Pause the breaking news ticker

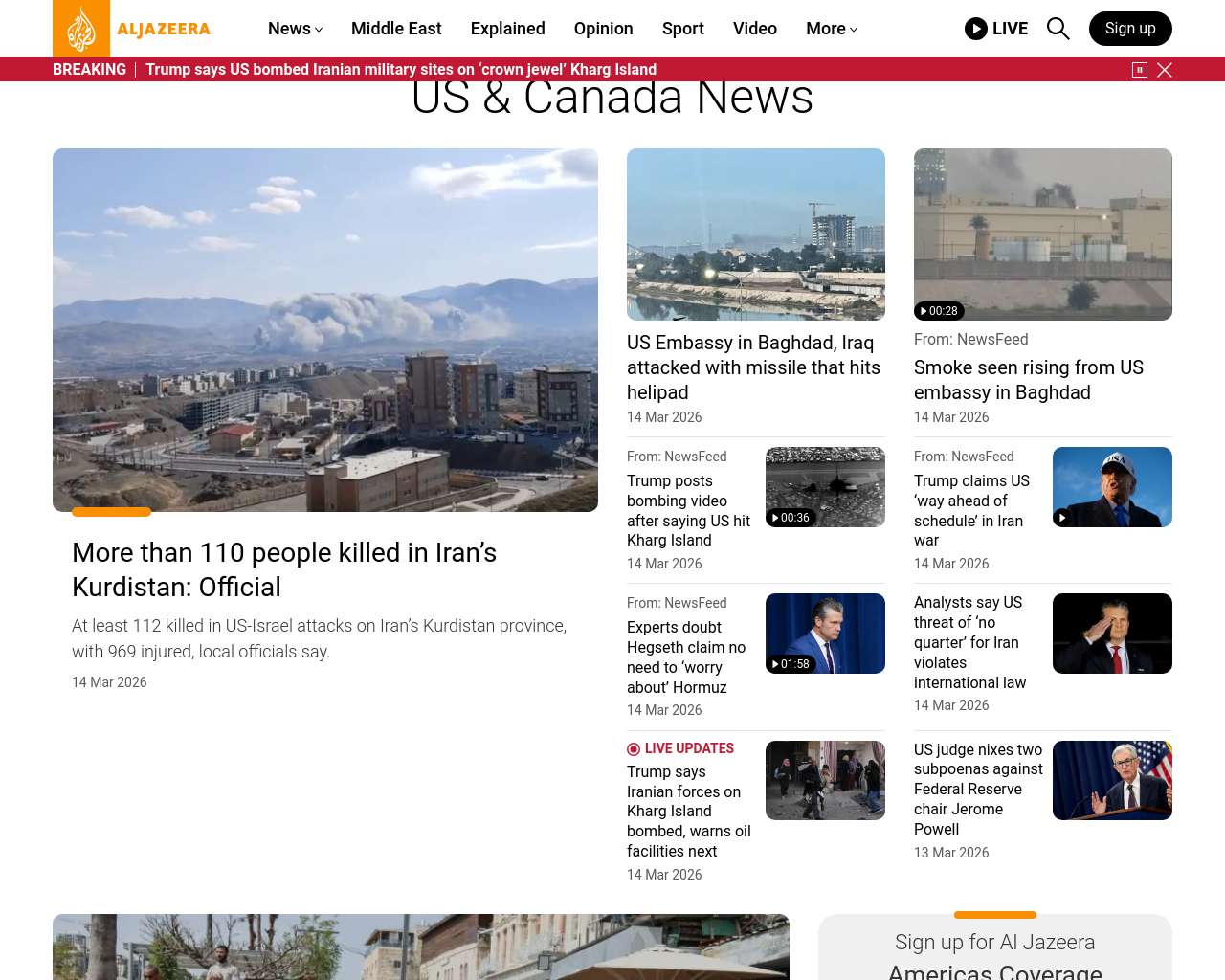click(1140, 70)
